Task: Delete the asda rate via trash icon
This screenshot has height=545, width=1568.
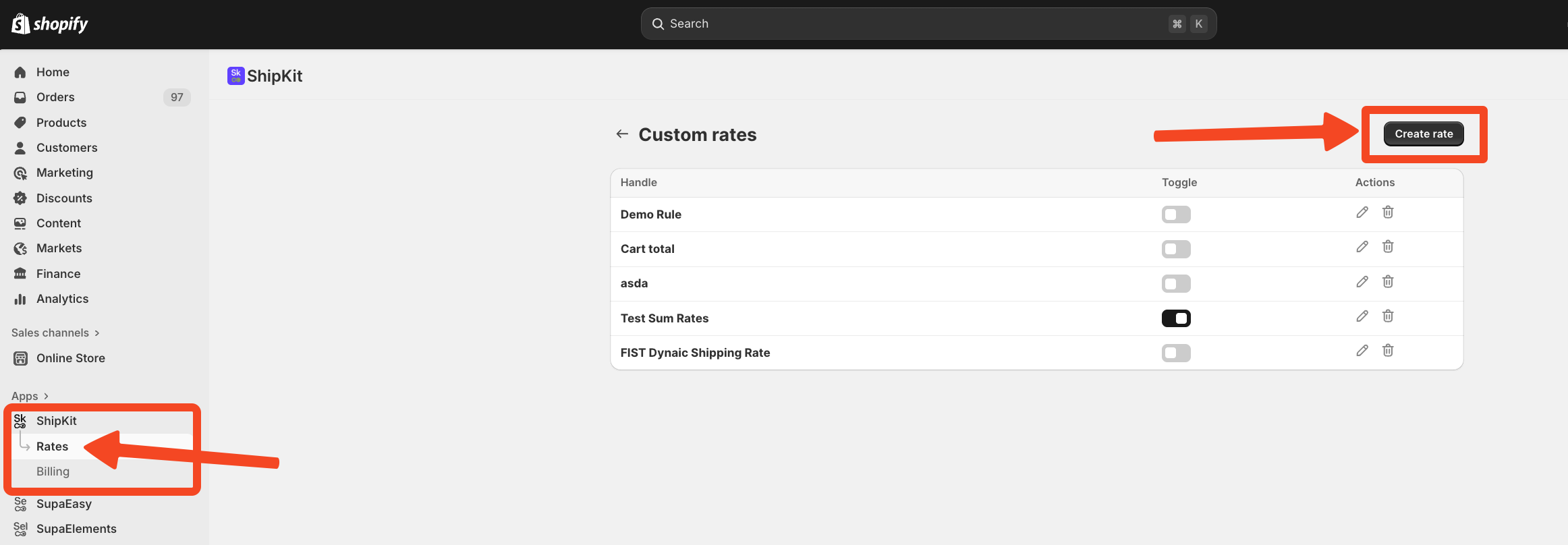Action: (x=1388, y=282)
